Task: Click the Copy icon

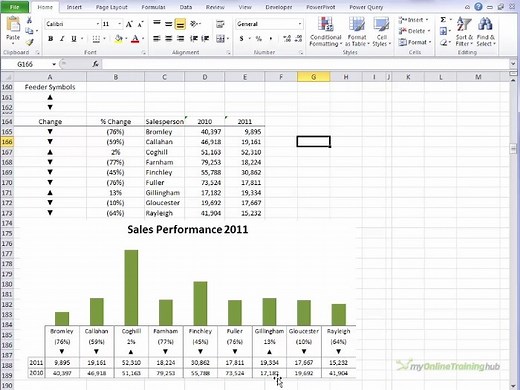Action: [x=29, y=31]
